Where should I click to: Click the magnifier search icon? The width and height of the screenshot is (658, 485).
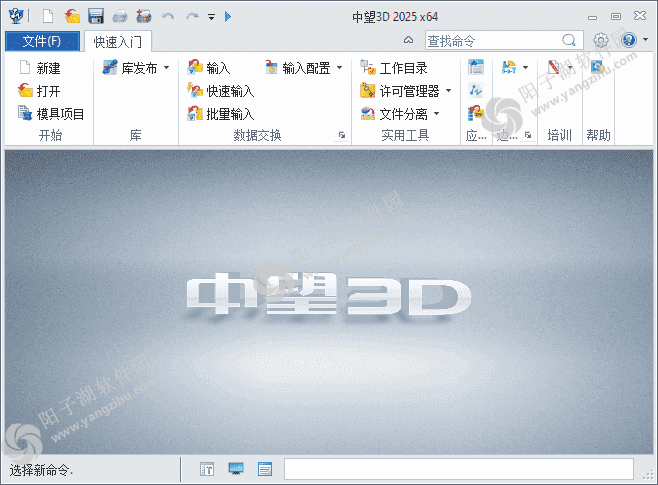click(569, 40)
